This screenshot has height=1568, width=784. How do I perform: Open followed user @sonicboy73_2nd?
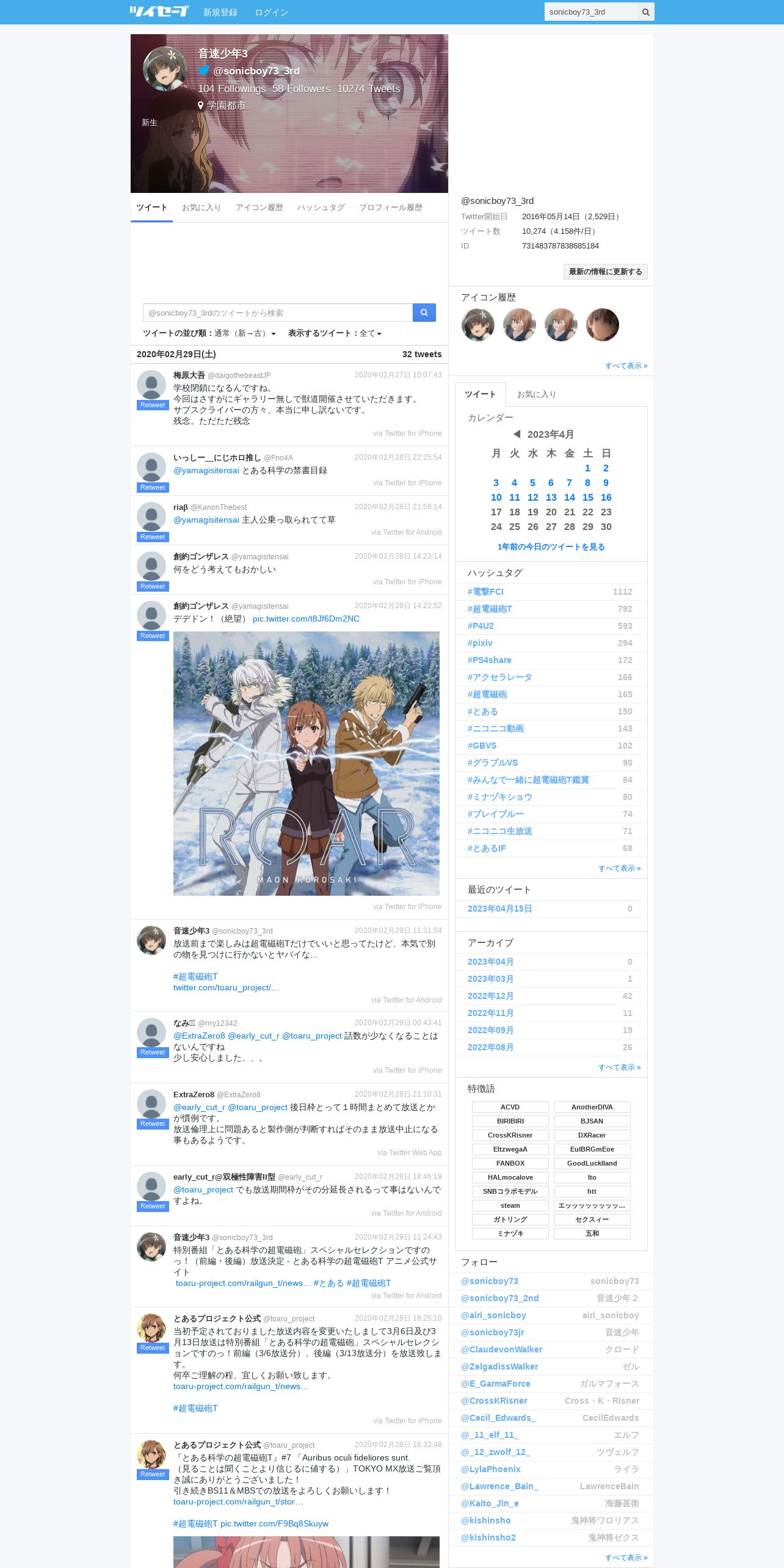point(500,1298)
